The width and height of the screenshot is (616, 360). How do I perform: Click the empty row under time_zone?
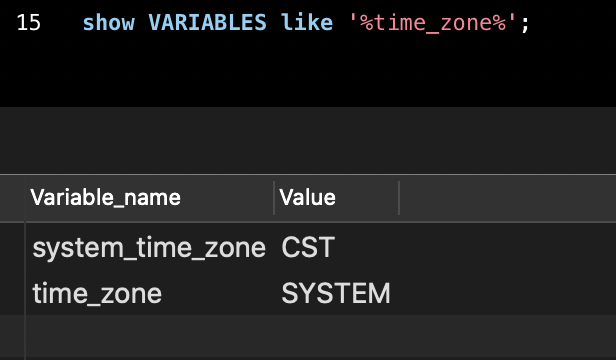(321, 336)
